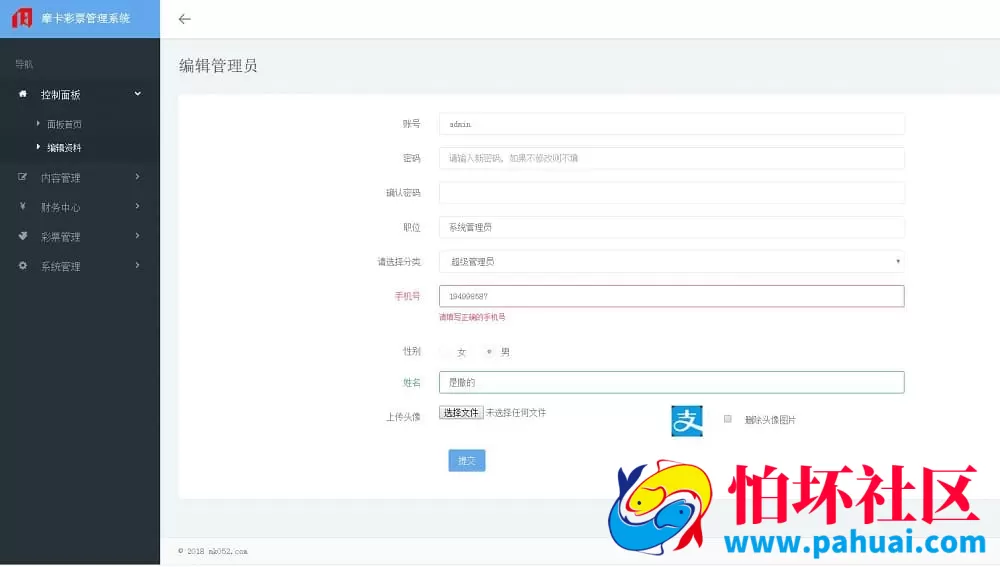Click the red logo icon in header
The height and width of the screenshot is (567, 1000).
click(22, 18)
